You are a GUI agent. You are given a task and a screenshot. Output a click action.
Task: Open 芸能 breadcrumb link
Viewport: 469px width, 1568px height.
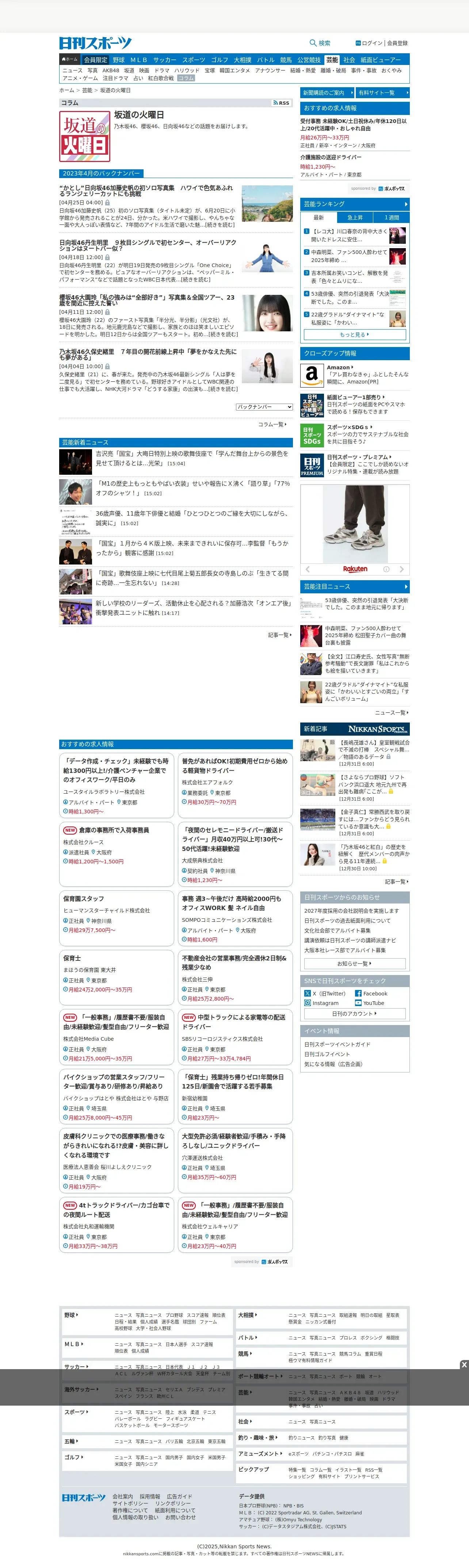pos(87,90)
